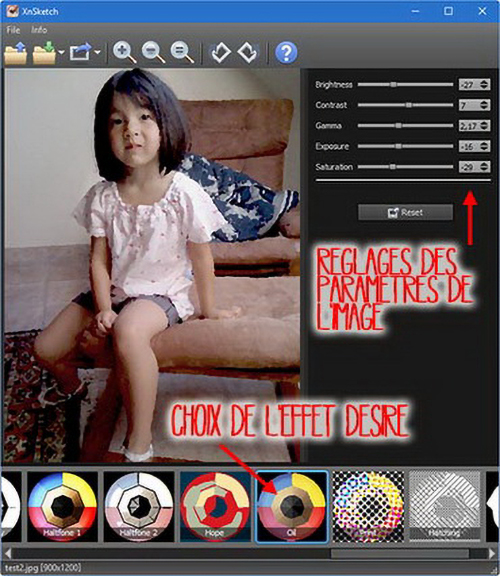The width and height of the screenshot is (500, 576).
Task: Select the Halftone 1 effect thumbnail
Action: [62, 507]
